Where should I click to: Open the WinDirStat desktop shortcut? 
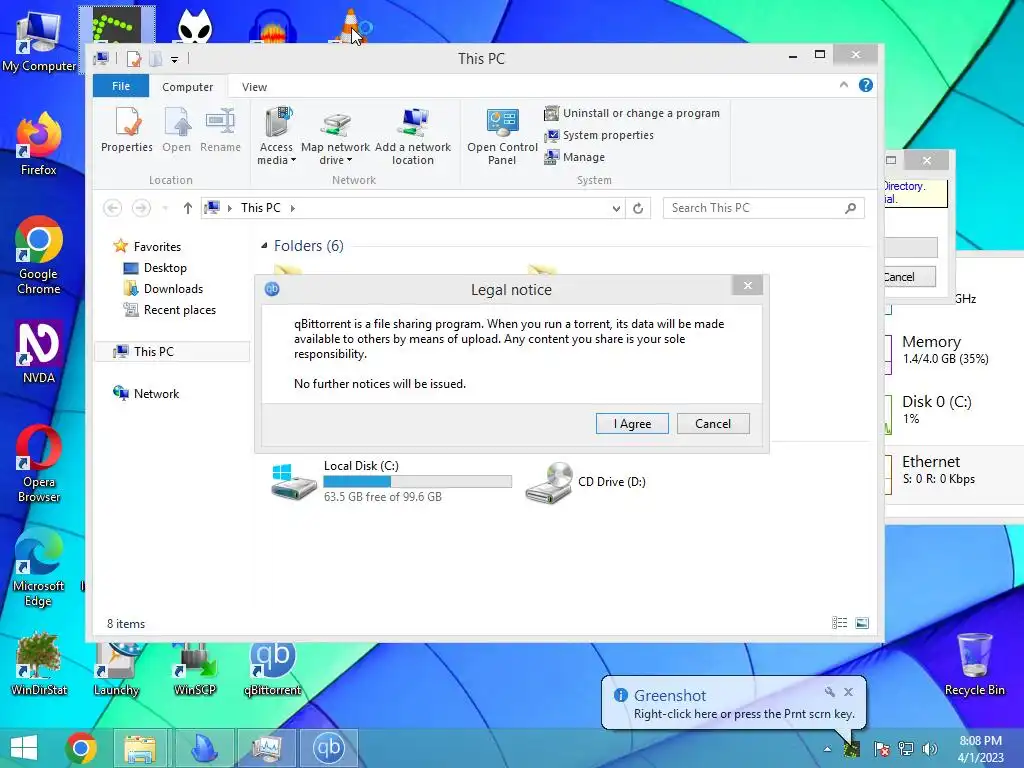tap(39, 664)
